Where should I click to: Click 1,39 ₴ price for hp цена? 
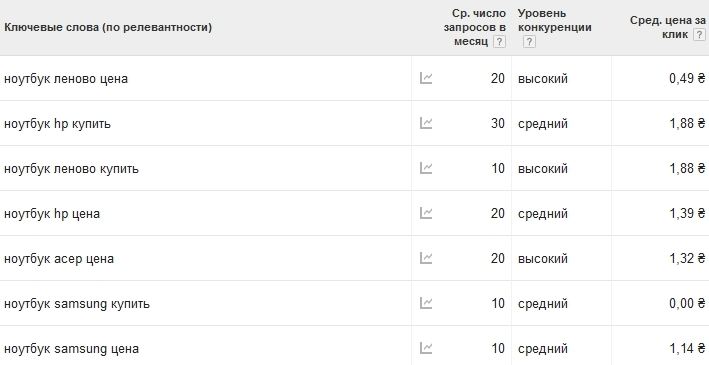687,213
